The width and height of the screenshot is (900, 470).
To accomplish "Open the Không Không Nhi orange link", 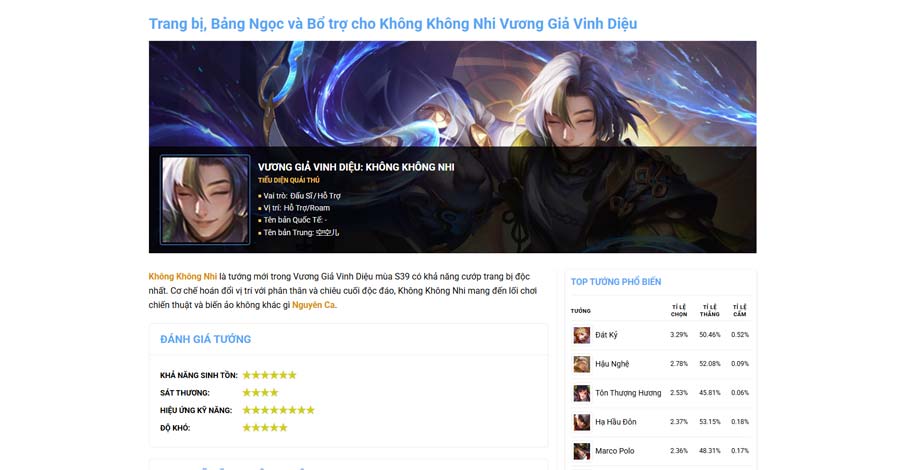I will pyautogui.click(x=183, y=277).
